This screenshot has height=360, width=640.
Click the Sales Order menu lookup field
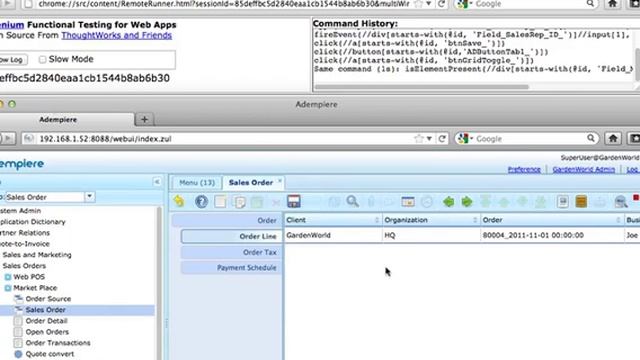45,197
